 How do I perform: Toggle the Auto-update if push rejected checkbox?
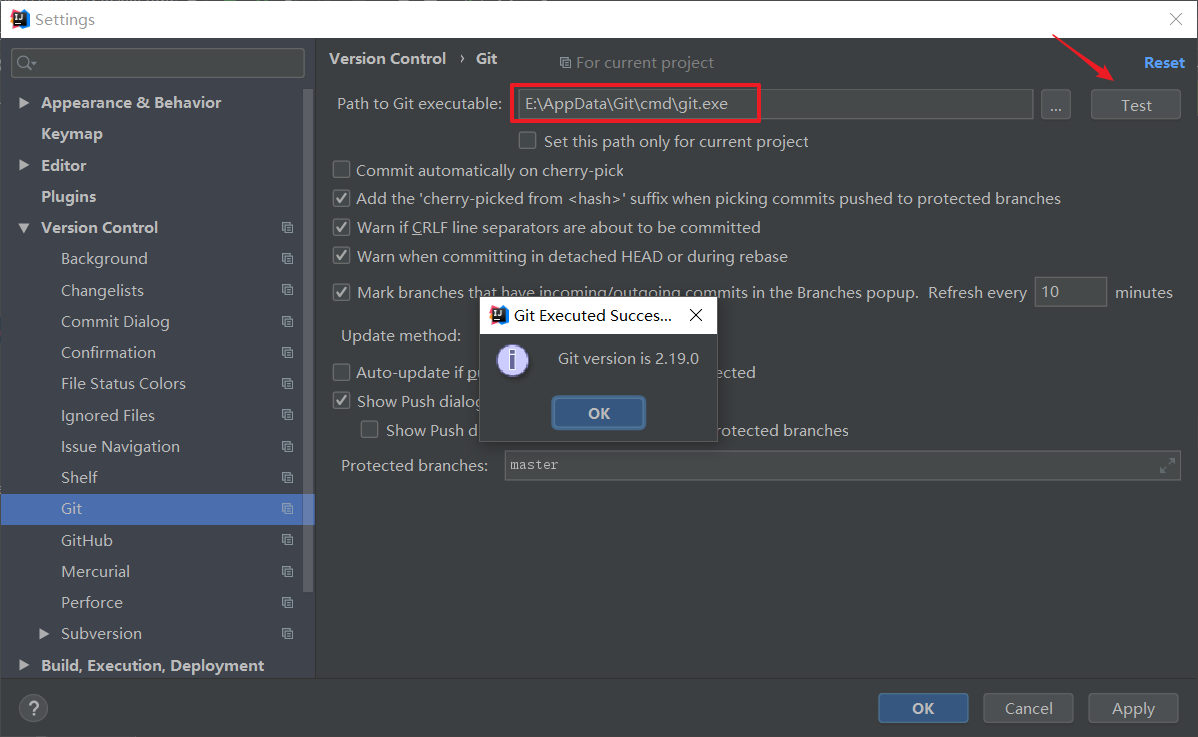click(342, 372)
